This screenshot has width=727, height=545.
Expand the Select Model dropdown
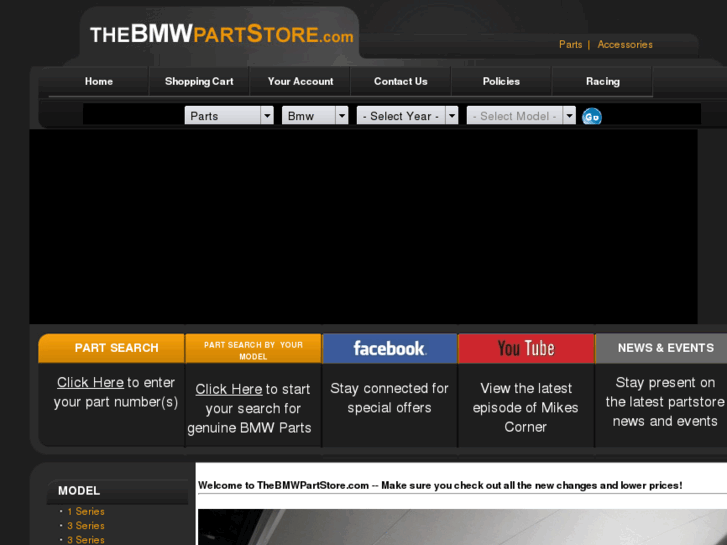pyautogui.click(x=521, y=115)
